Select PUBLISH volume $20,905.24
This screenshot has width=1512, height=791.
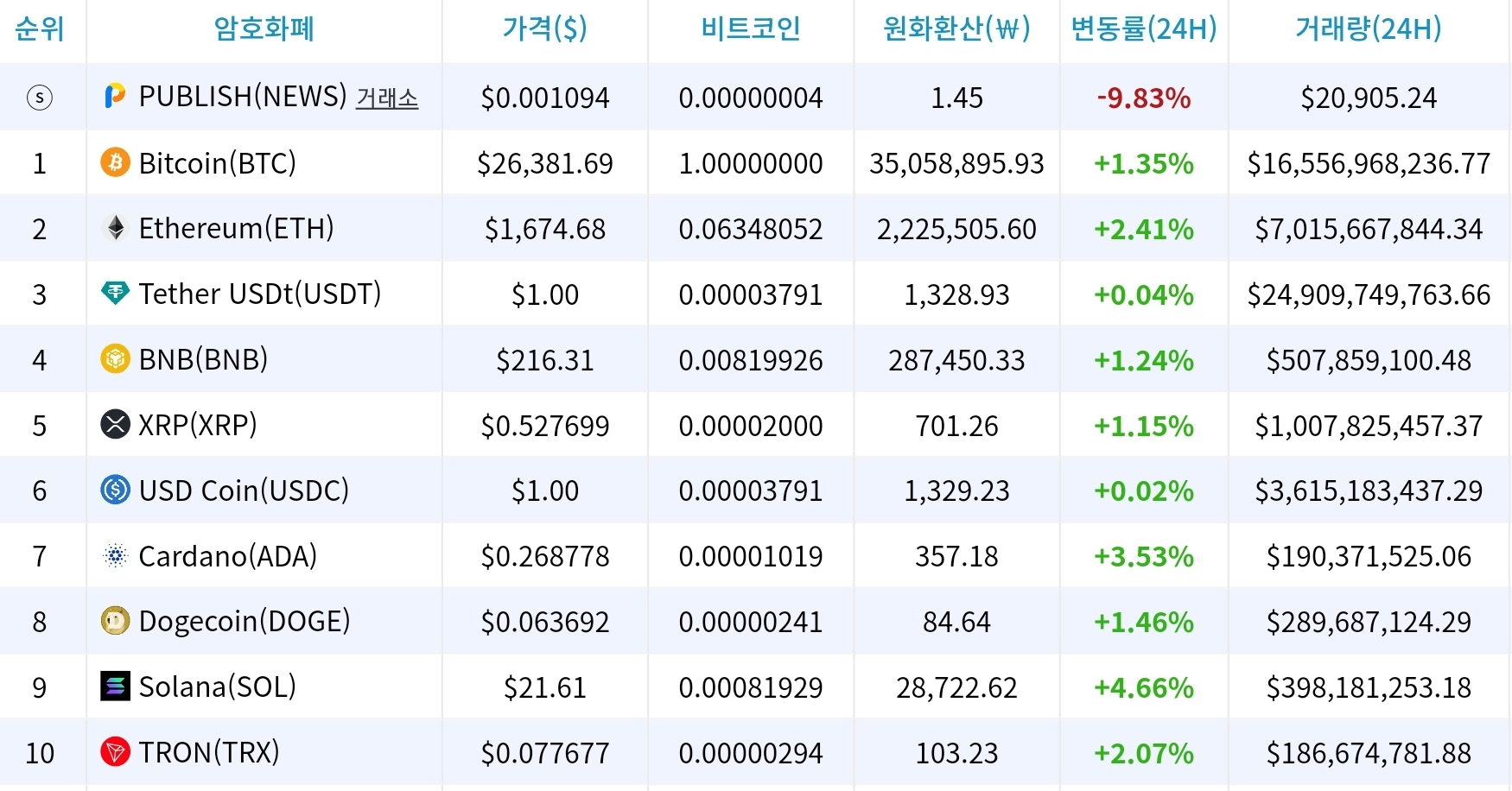point(1369,98)
